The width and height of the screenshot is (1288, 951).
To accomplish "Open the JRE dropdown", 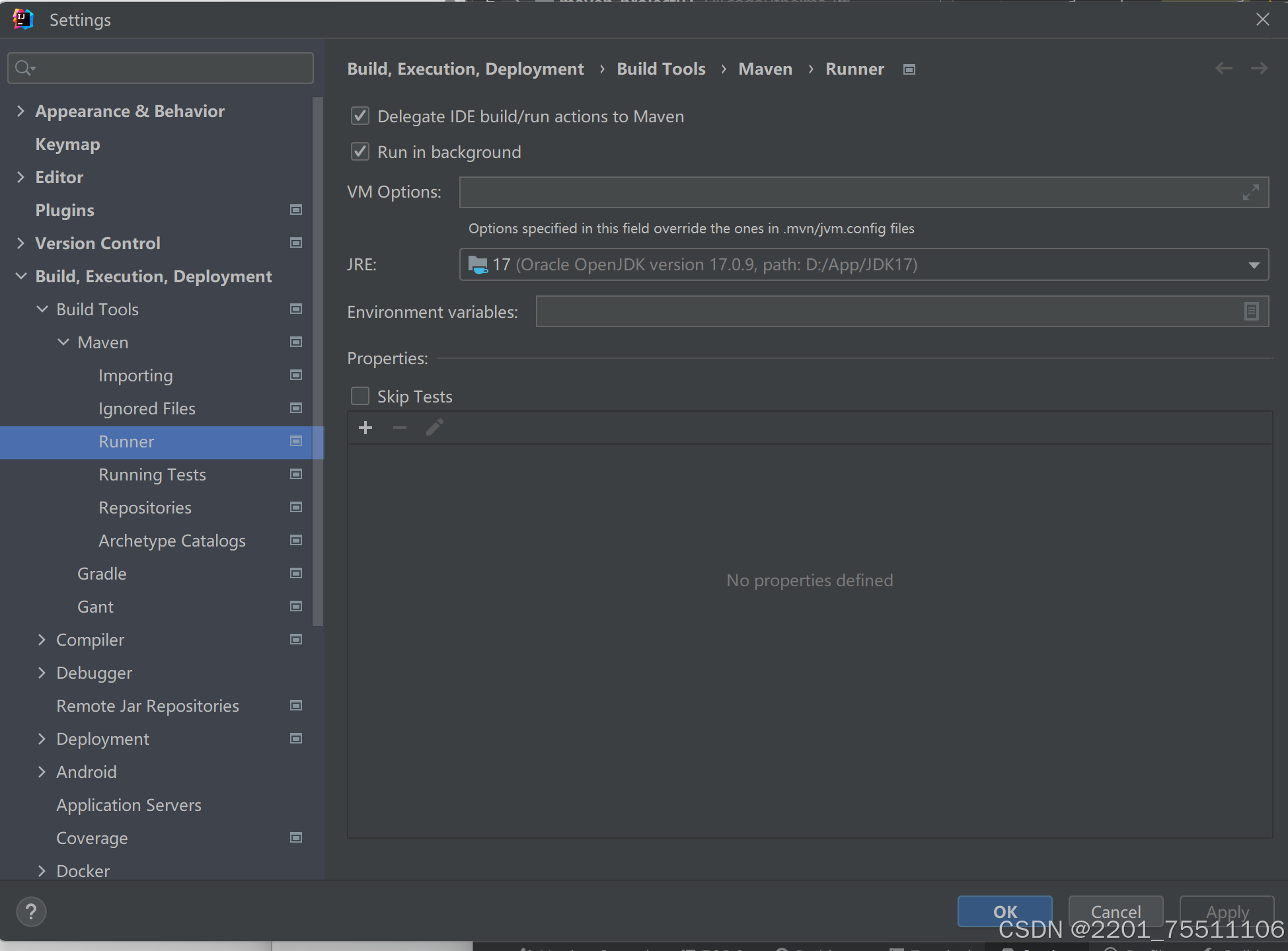I will pos(1254,265).
